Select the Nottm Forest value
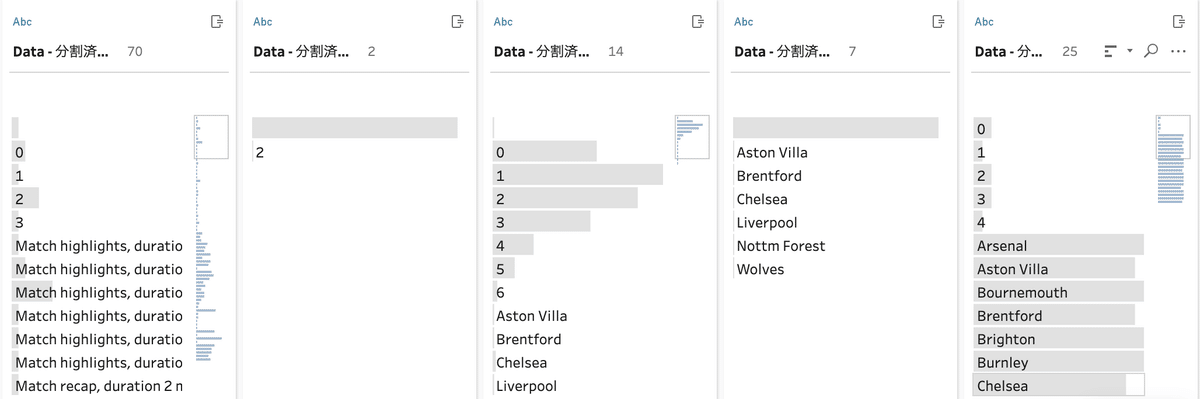The height and width of the screenshot is (399, 1200). pos(781,246)
